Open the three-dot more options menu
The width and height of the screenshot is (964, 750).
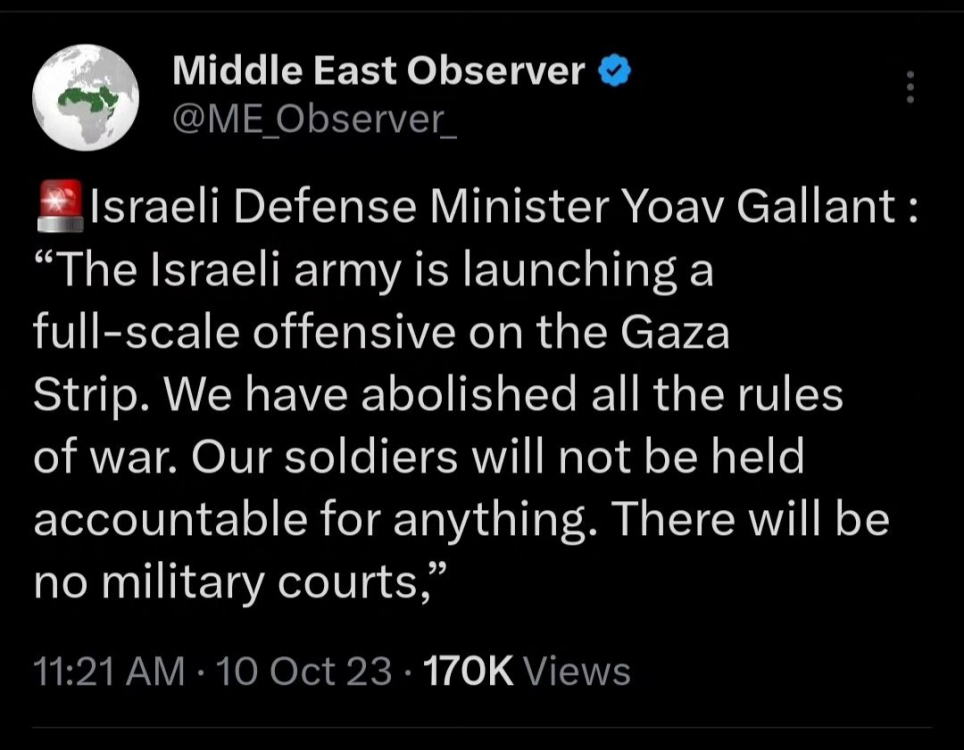click(x=909, y=88)
